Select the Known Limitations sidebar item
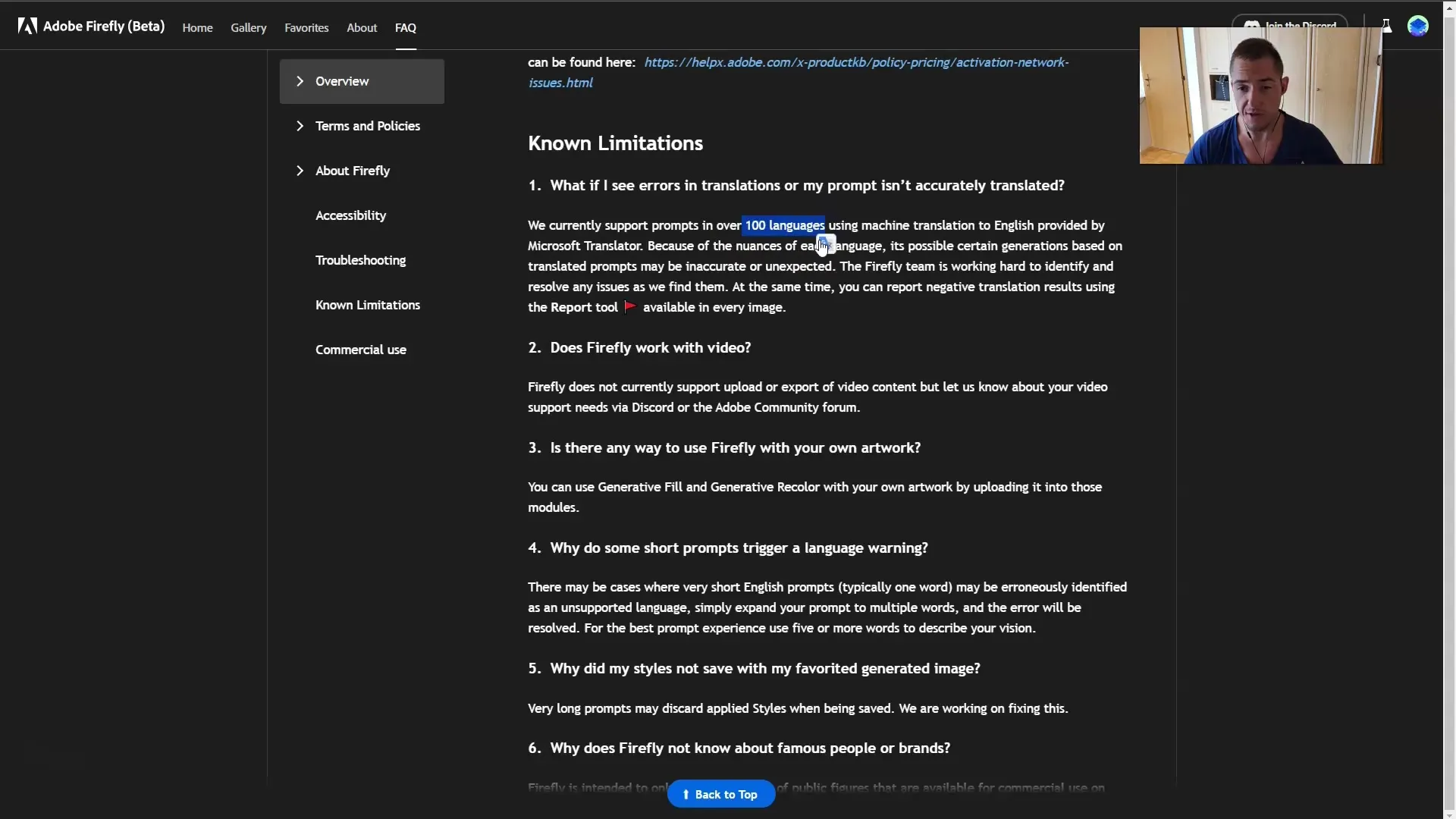This screenshot has height=819, width=1456. pyautogui.click(x=367, y=304)
